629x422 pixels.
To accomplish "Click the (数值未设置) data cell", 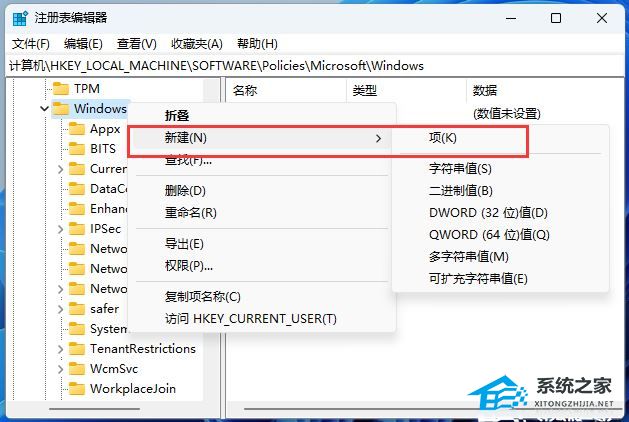I will [x=507, y=114].
